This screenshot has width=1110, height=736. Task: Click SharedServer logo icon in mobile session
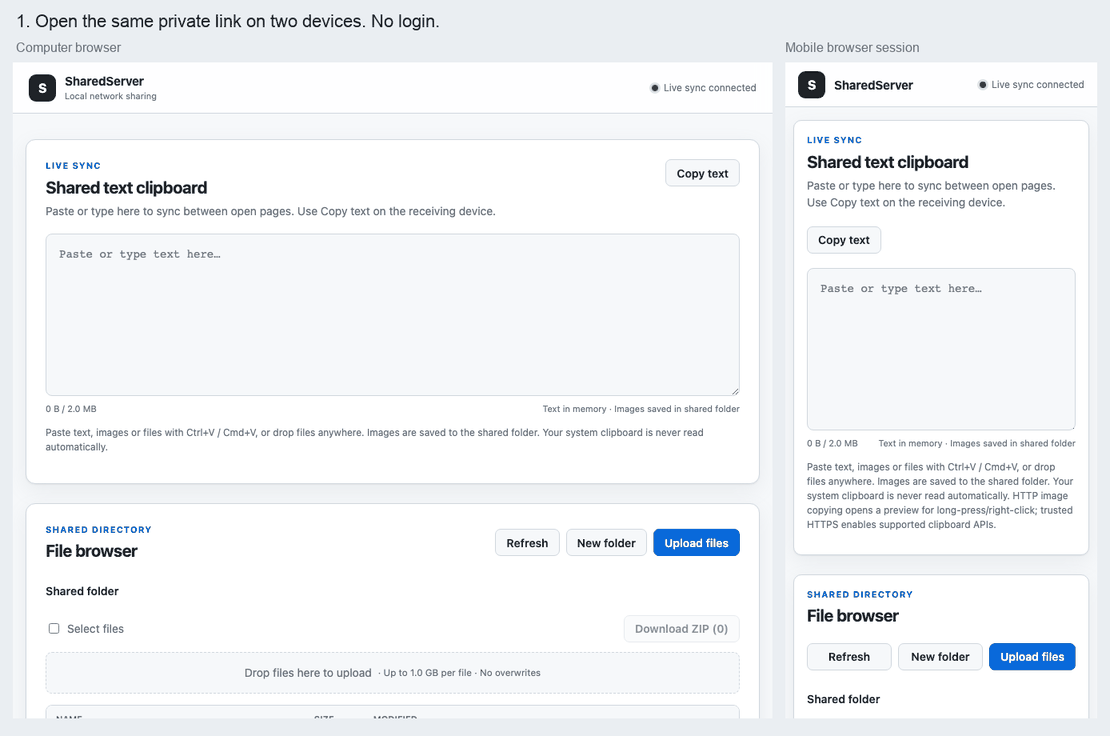click(811, 85)
